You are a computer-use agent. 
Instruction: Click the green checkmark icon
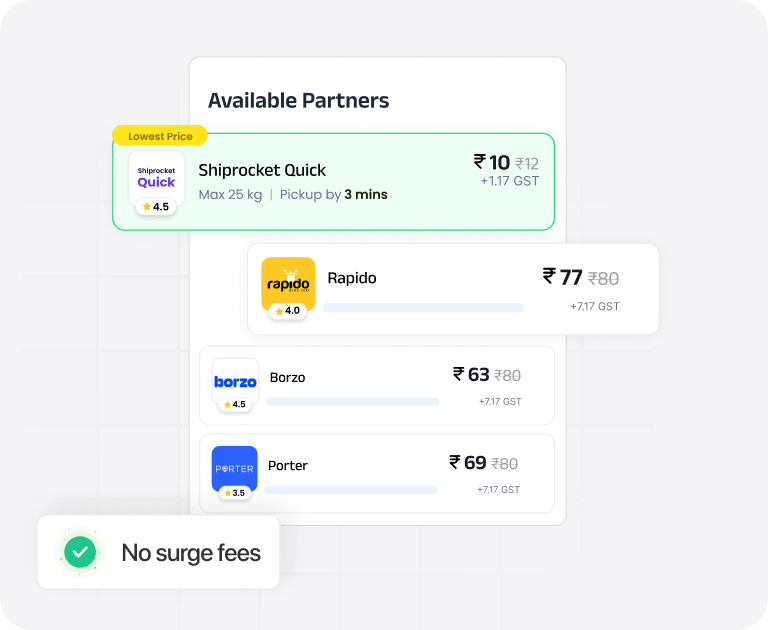tap(80, 552)
